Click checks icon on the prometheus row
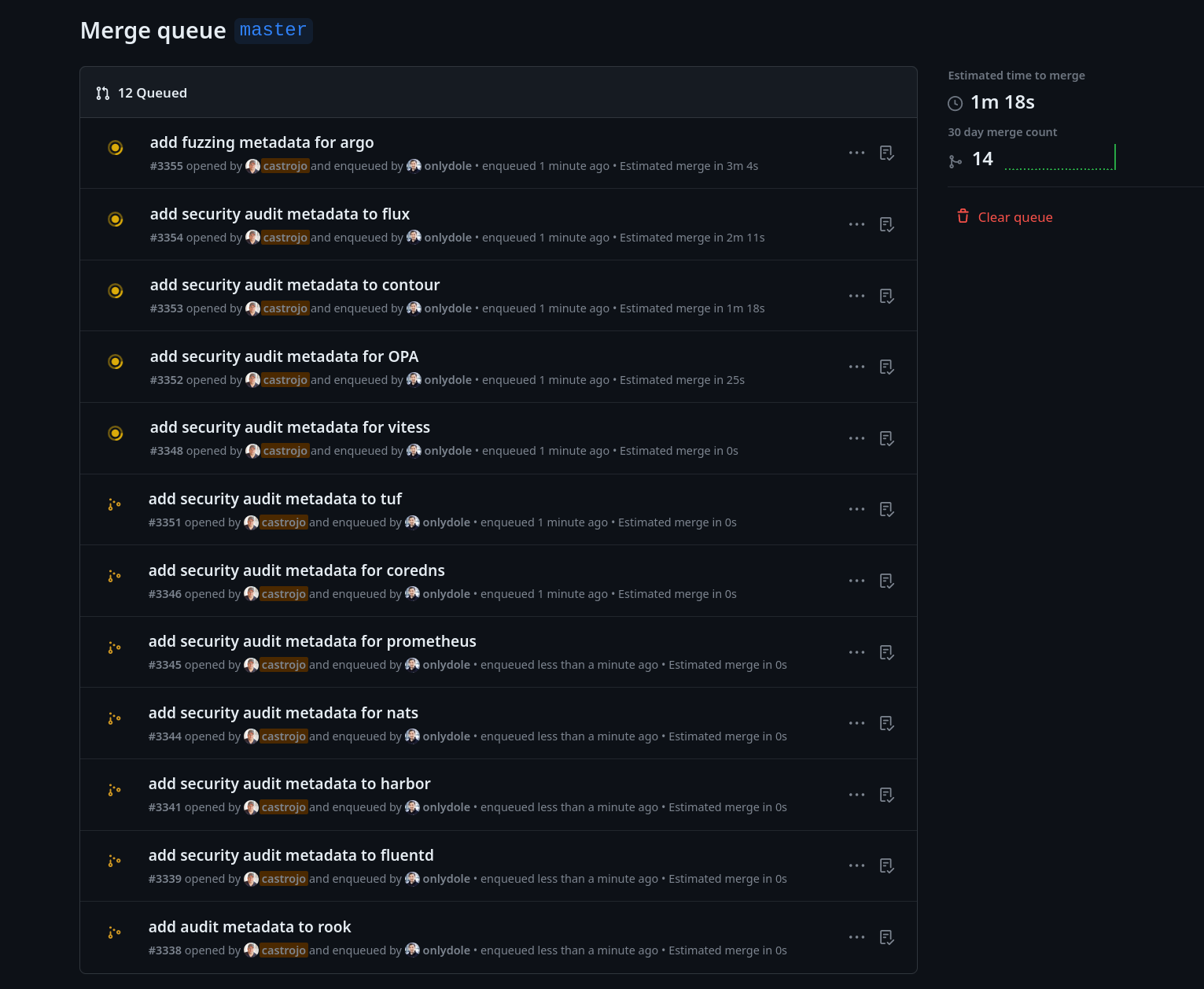This screenshot has height=989, width=1204. click(886, 653)
